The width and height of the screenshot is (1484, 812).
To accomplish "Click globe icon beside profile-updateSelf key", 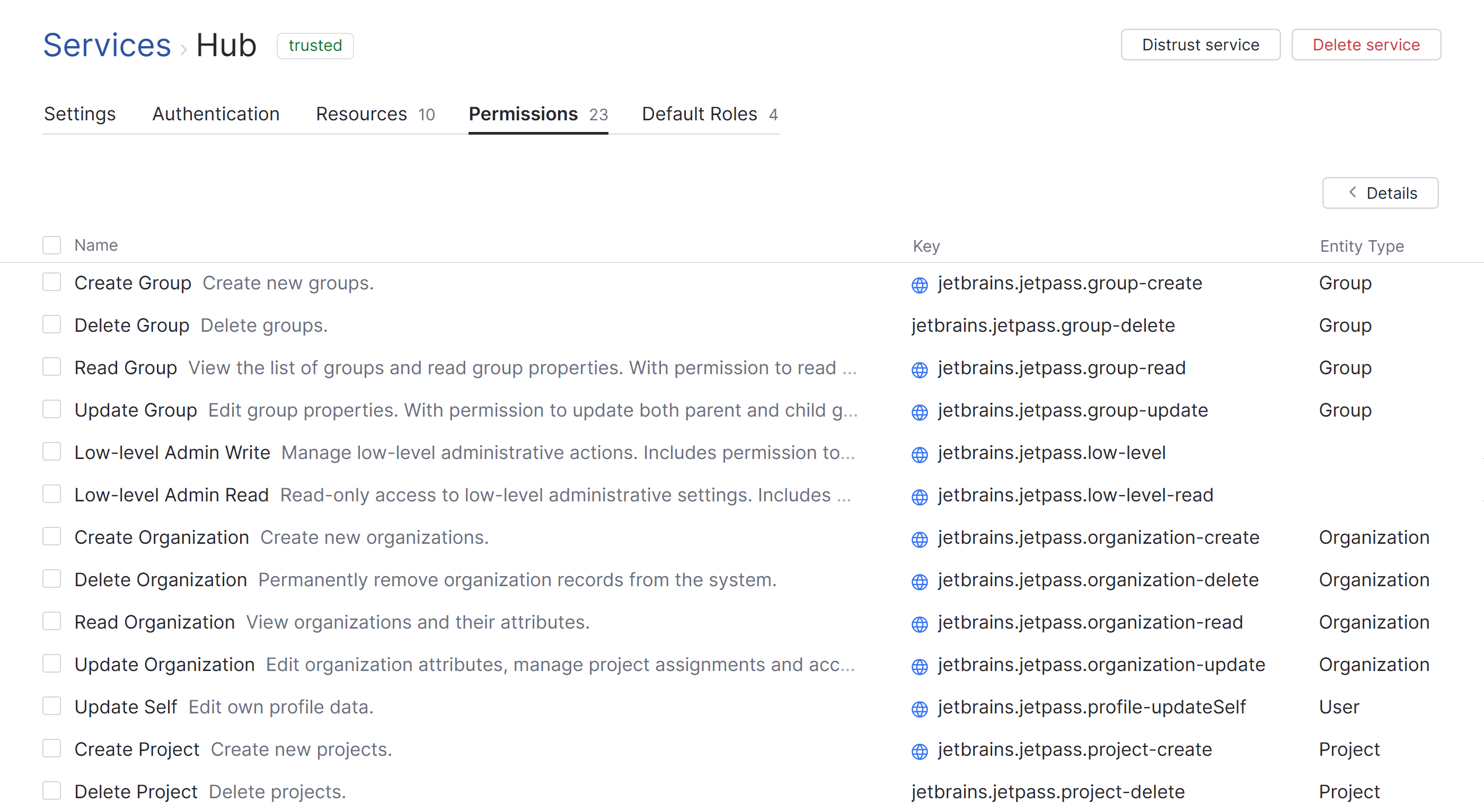I will (x=920, y=708).
